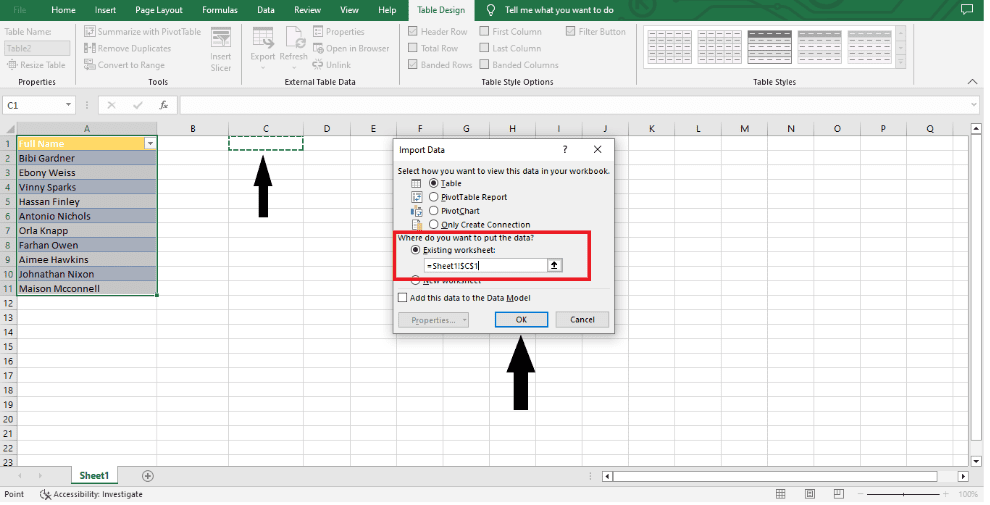The height and width of the screenshot is (505, 990).
Task: Open the Page Layout ribbon tab
Action: tap(159, 10)
